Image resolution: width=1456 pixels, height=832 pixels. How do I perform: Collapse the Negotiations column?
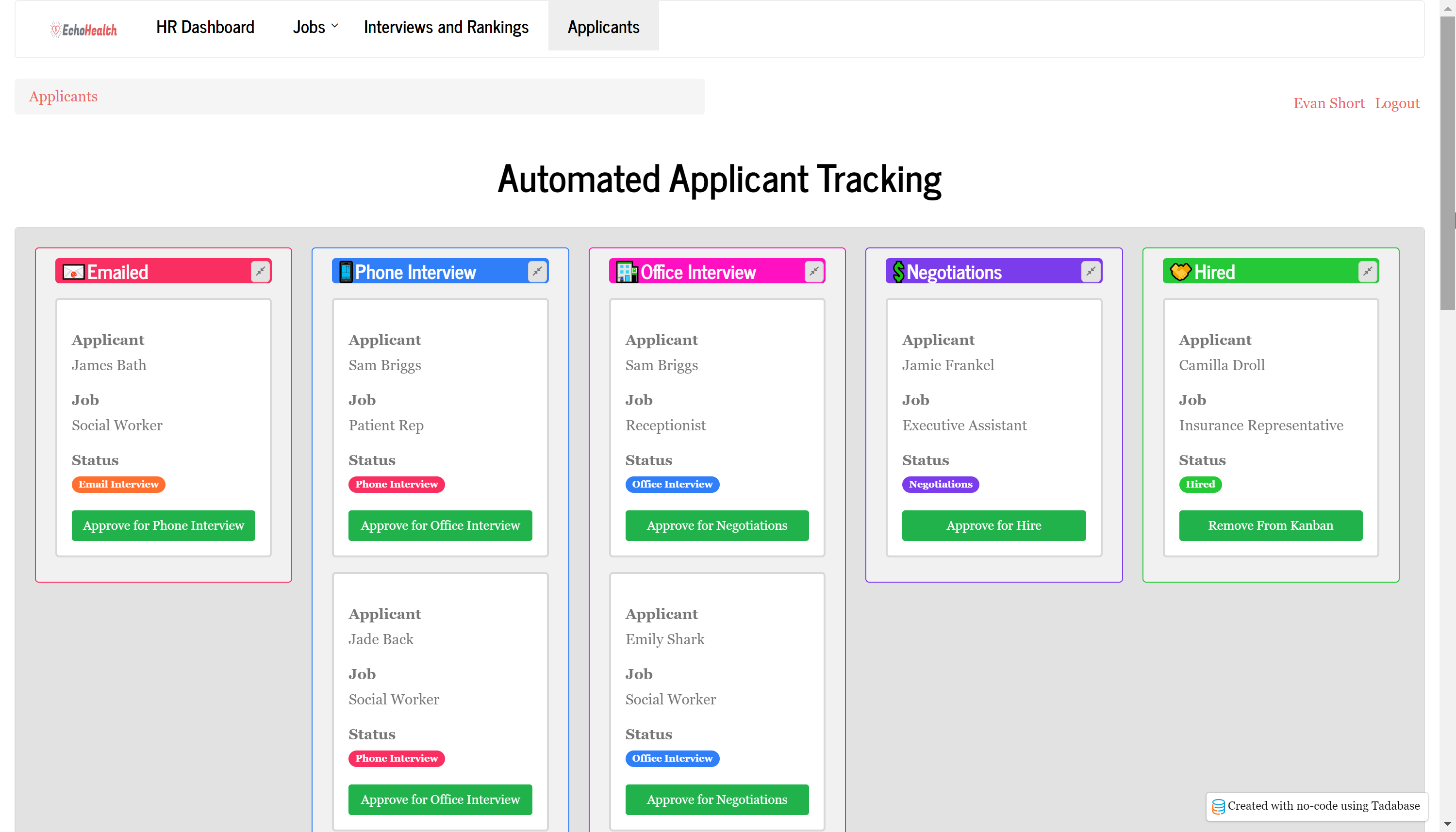click(x=1092, y=271)
